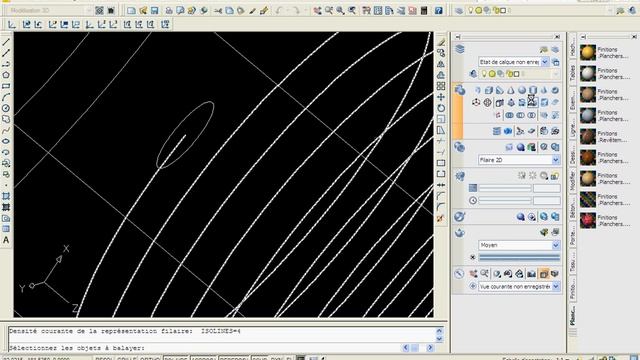
Task: Select the red floral material thumbnail
Action: click(x=588, y=220)
